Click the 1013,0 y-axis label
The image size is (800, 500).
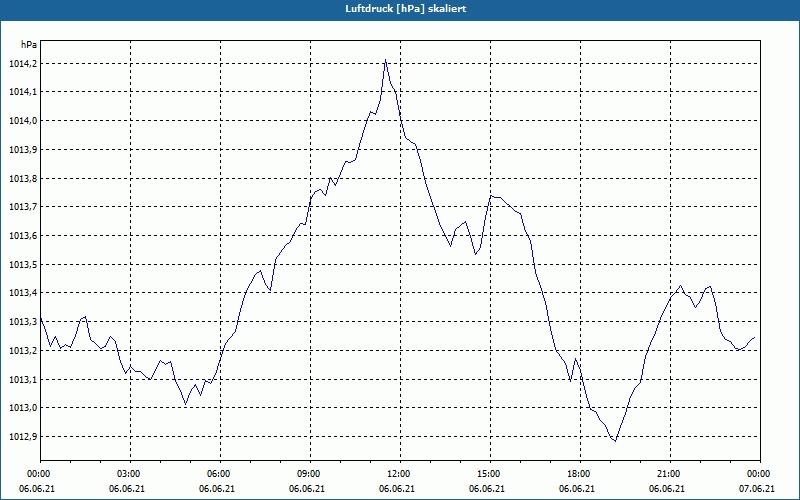click(x=23, y=408)
